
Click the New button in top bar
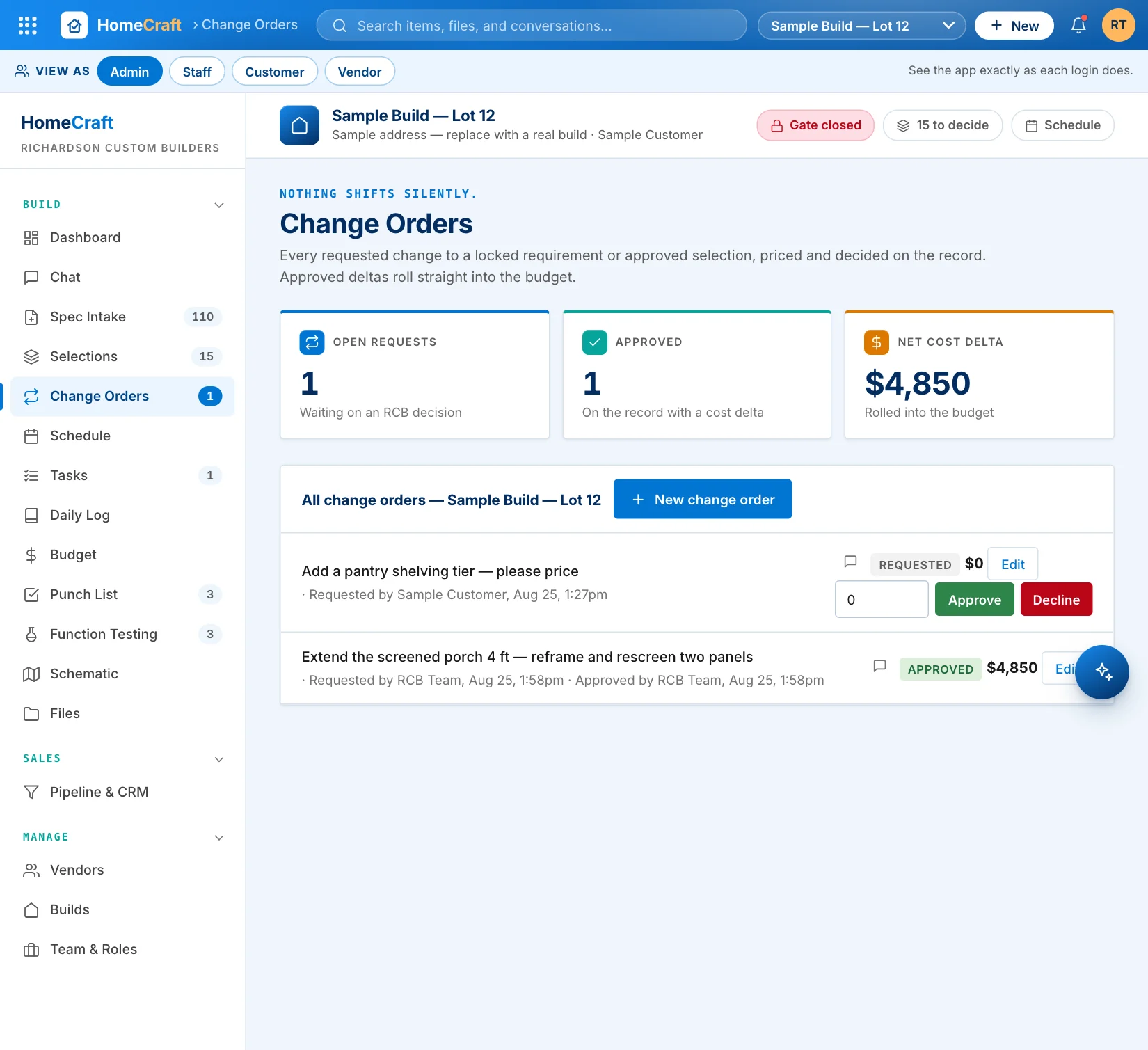click(1014, 26)
